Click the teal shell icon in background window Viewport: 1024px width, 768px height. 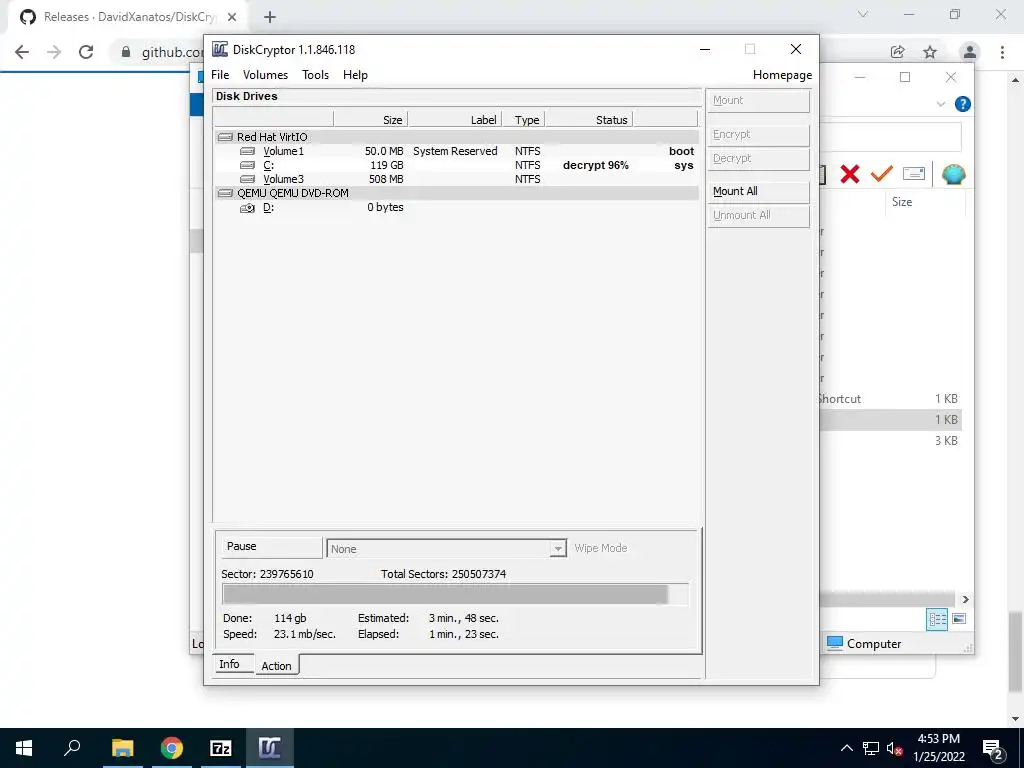953,174
